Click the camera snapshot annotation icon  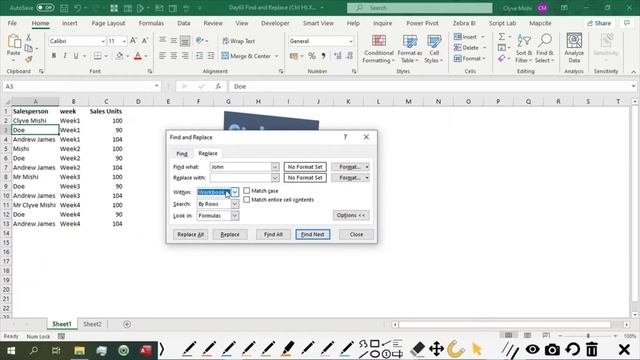[552, 350]
